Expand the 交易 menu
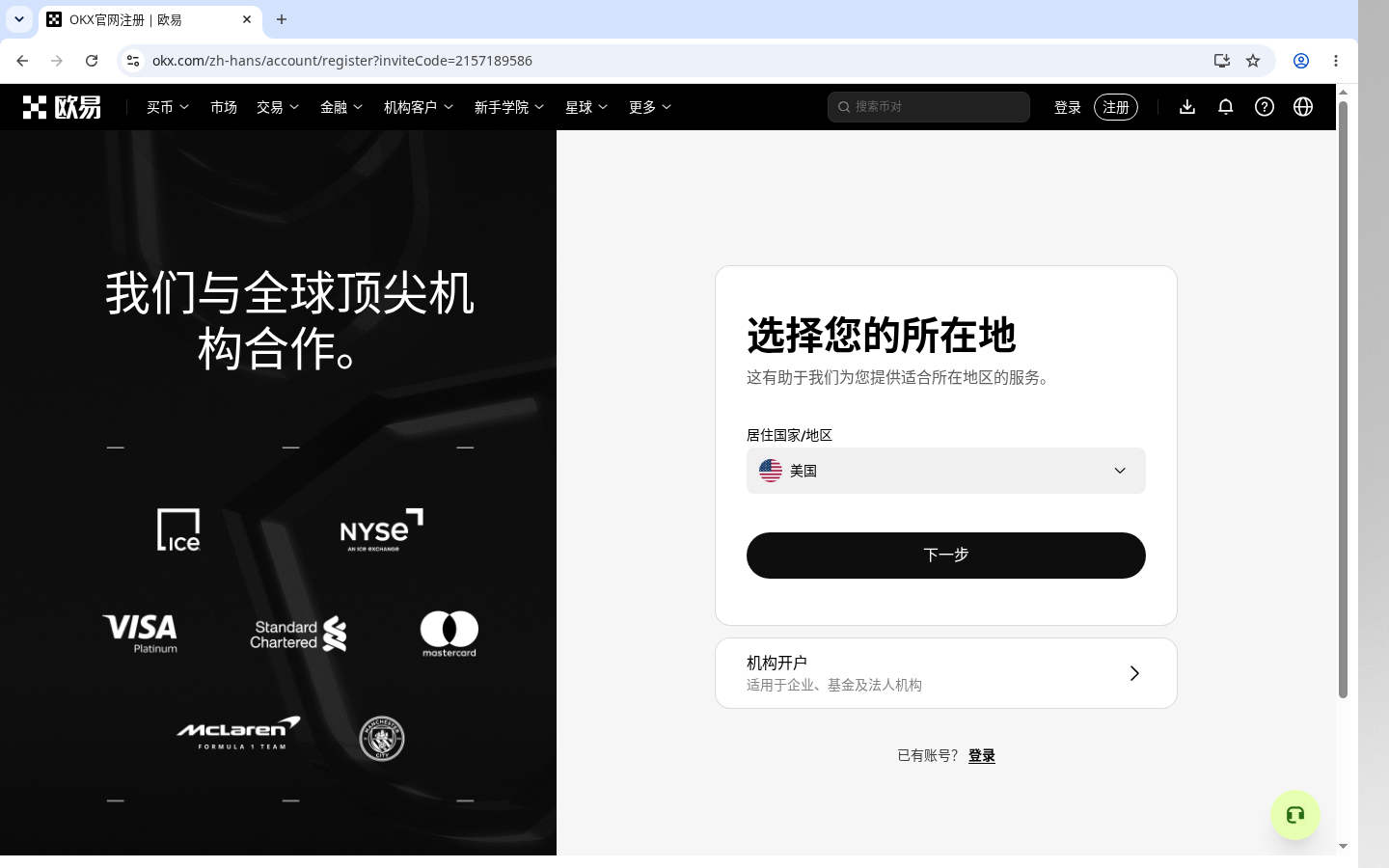This screenshot has width=1389, height=868. (278, 107)
